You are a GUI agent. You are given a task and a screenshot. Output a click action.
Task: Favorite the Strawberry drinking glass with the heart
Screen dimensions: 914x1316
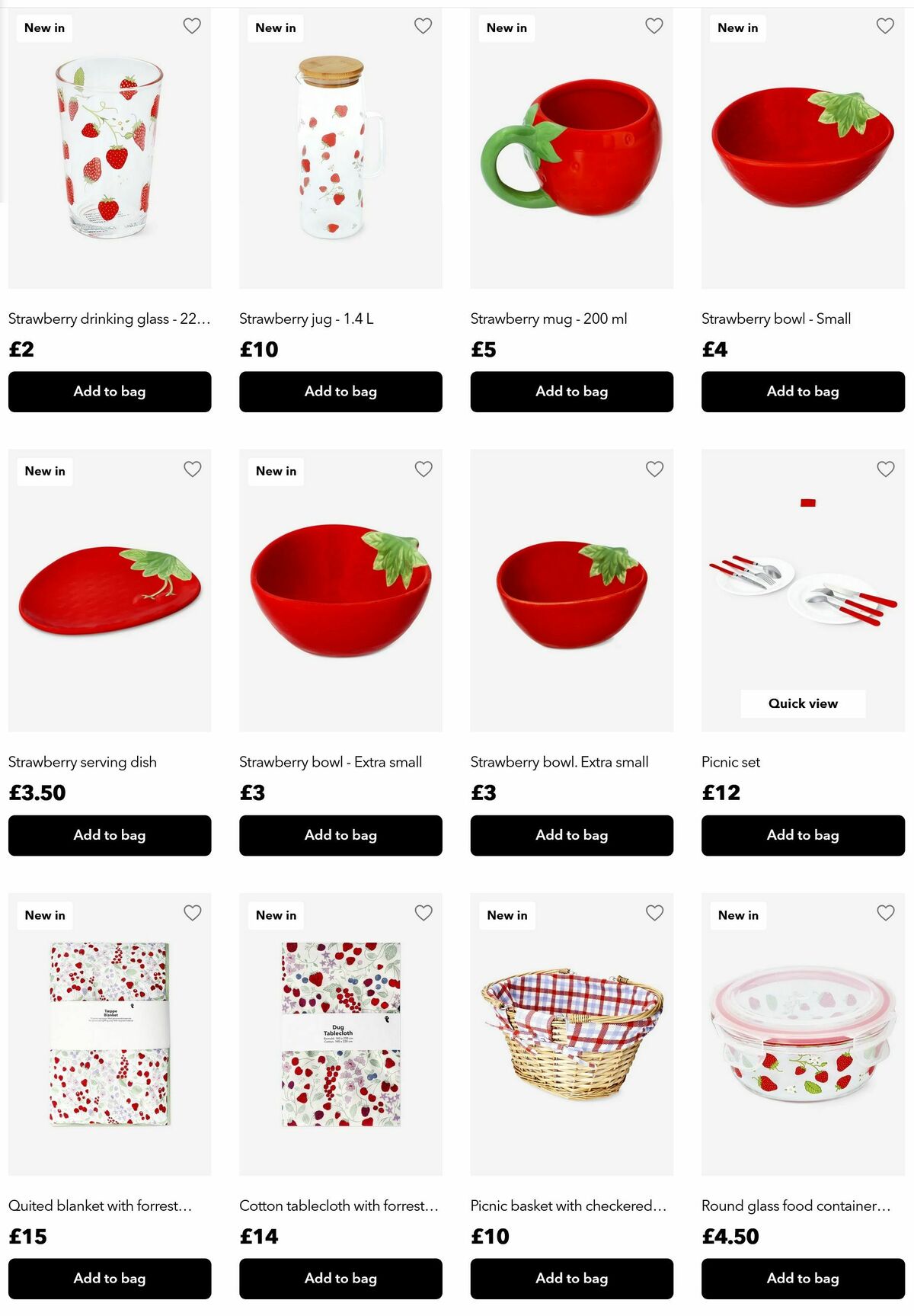[192, 26]
